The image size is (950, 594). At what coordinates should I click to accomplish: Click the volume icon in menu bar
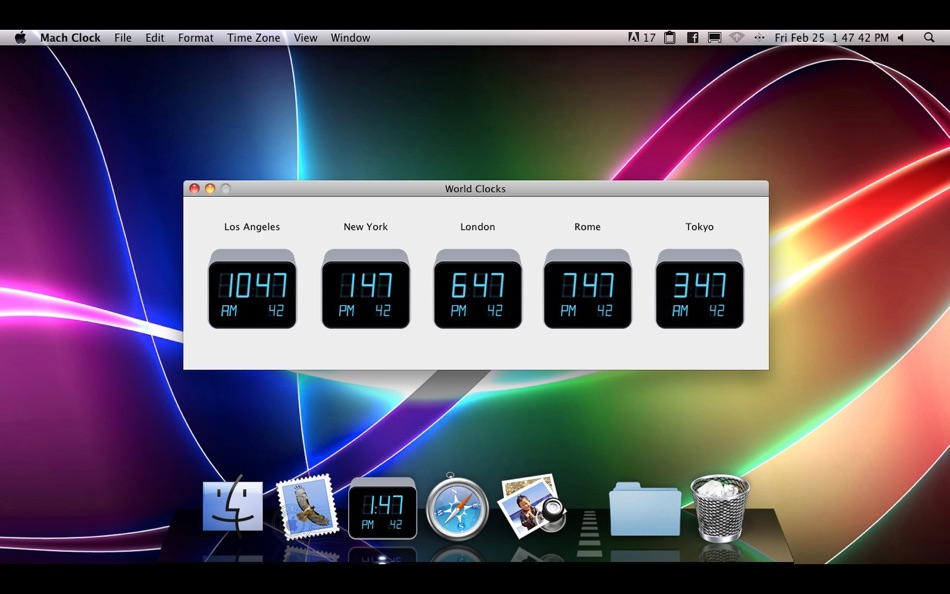[x=902, y=38]
